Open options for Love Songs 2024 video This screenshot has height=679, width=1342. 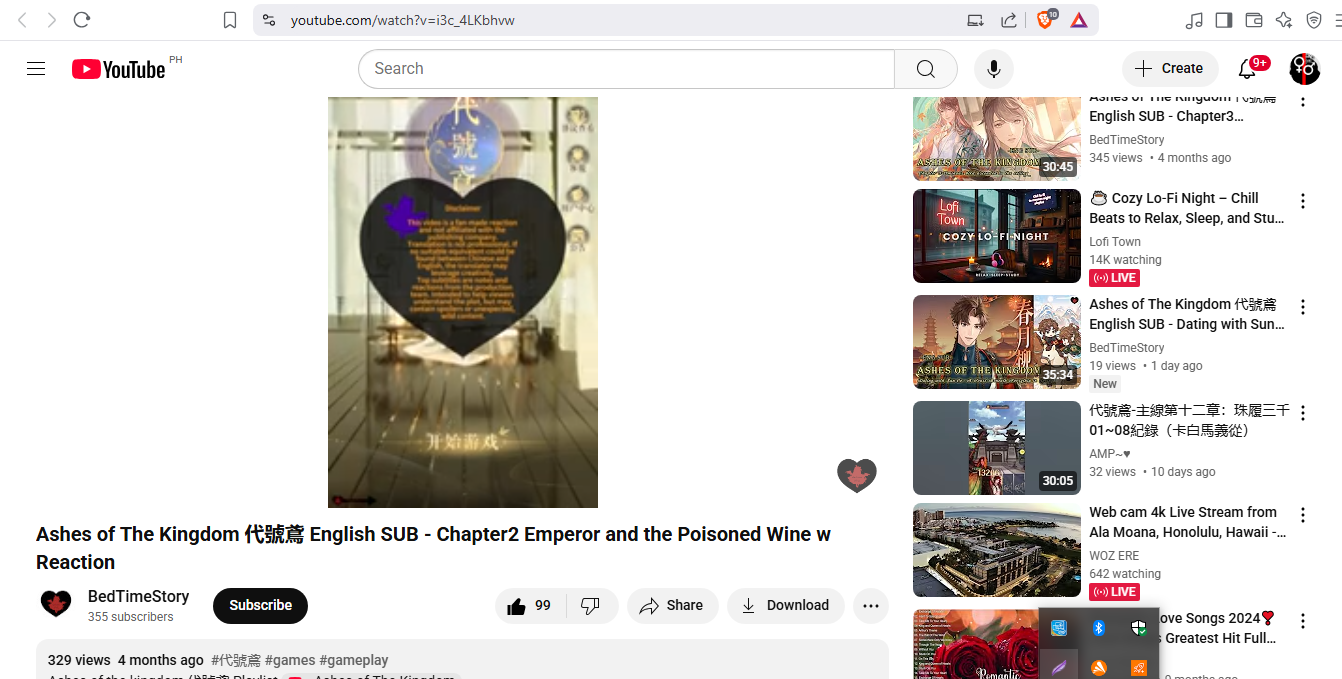(1302, 621)
